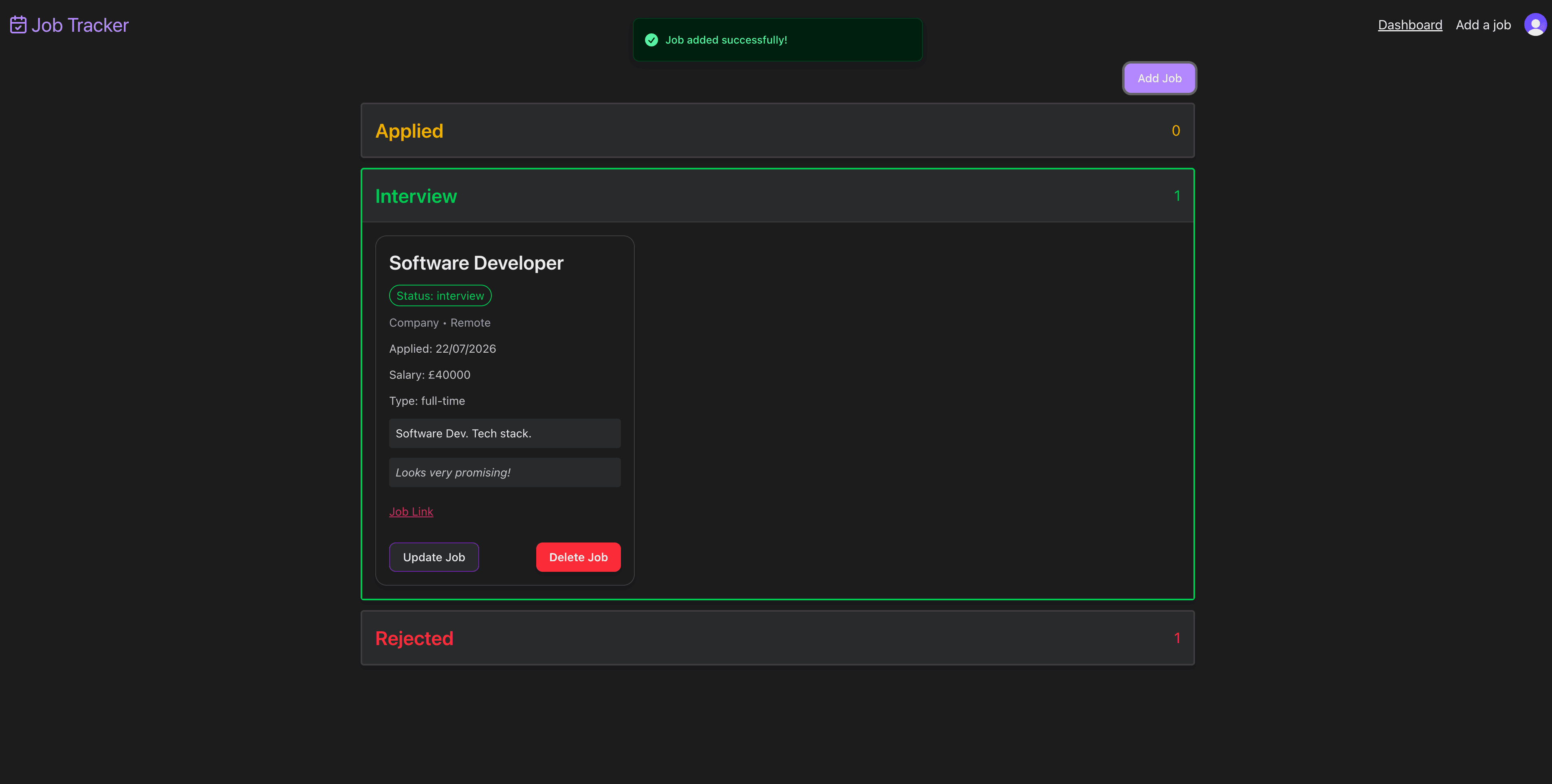Click the red Delete Job button
The width and height of the screenshot is (1552, 784).
(579, 557)
